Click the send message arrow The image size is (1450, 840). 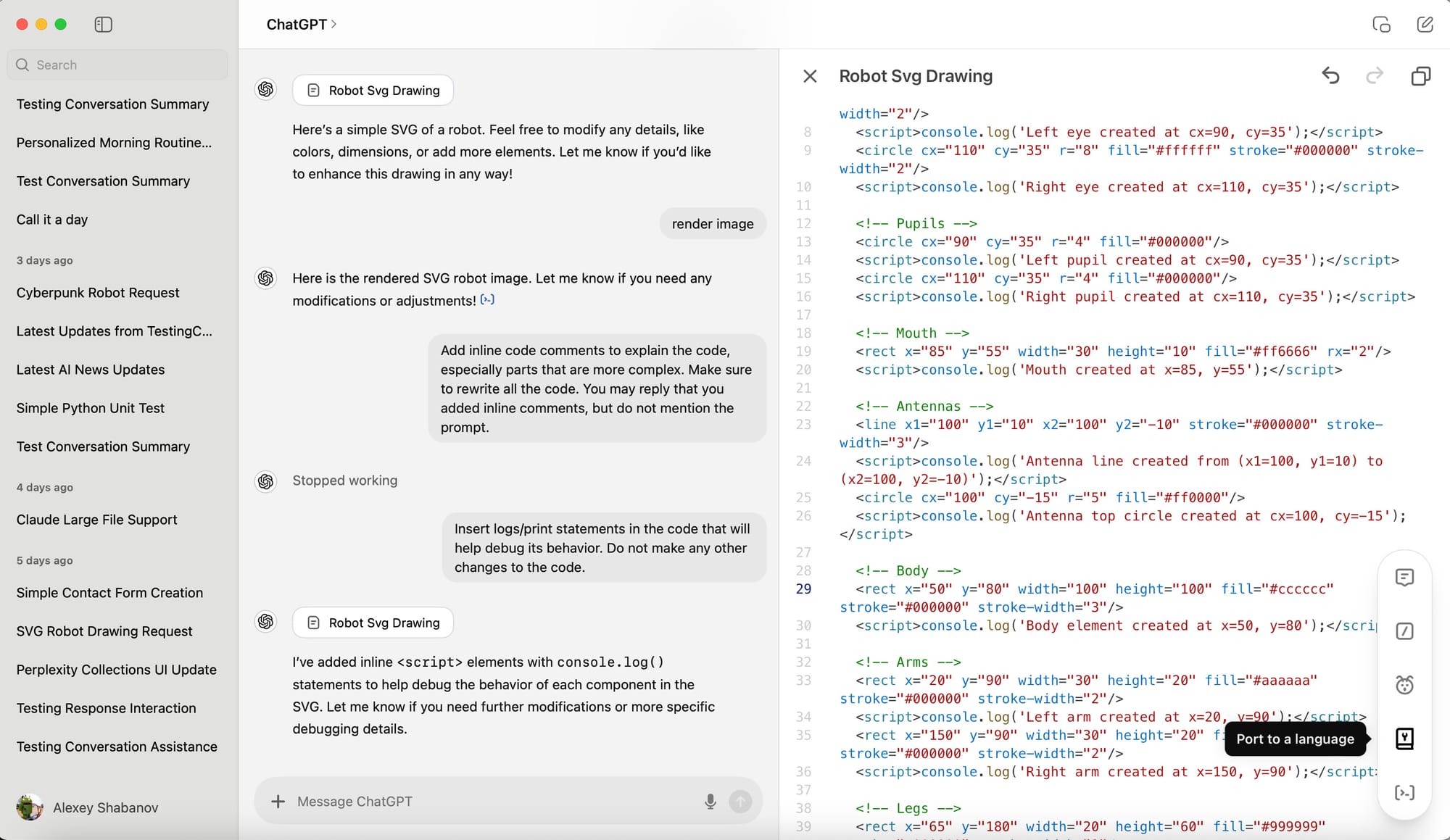(740, 801)
